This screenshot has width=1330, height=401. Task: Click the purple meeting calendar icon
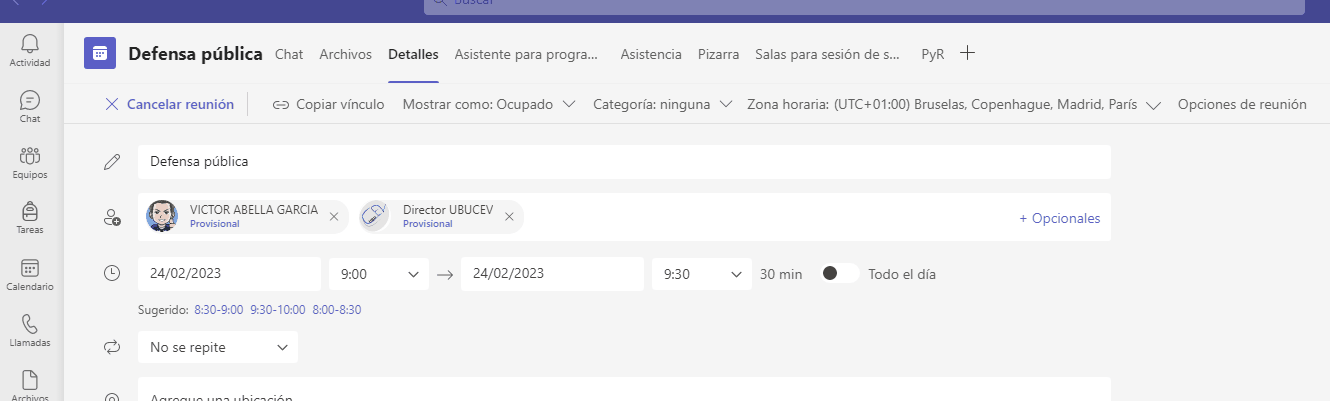pos(100,54)
